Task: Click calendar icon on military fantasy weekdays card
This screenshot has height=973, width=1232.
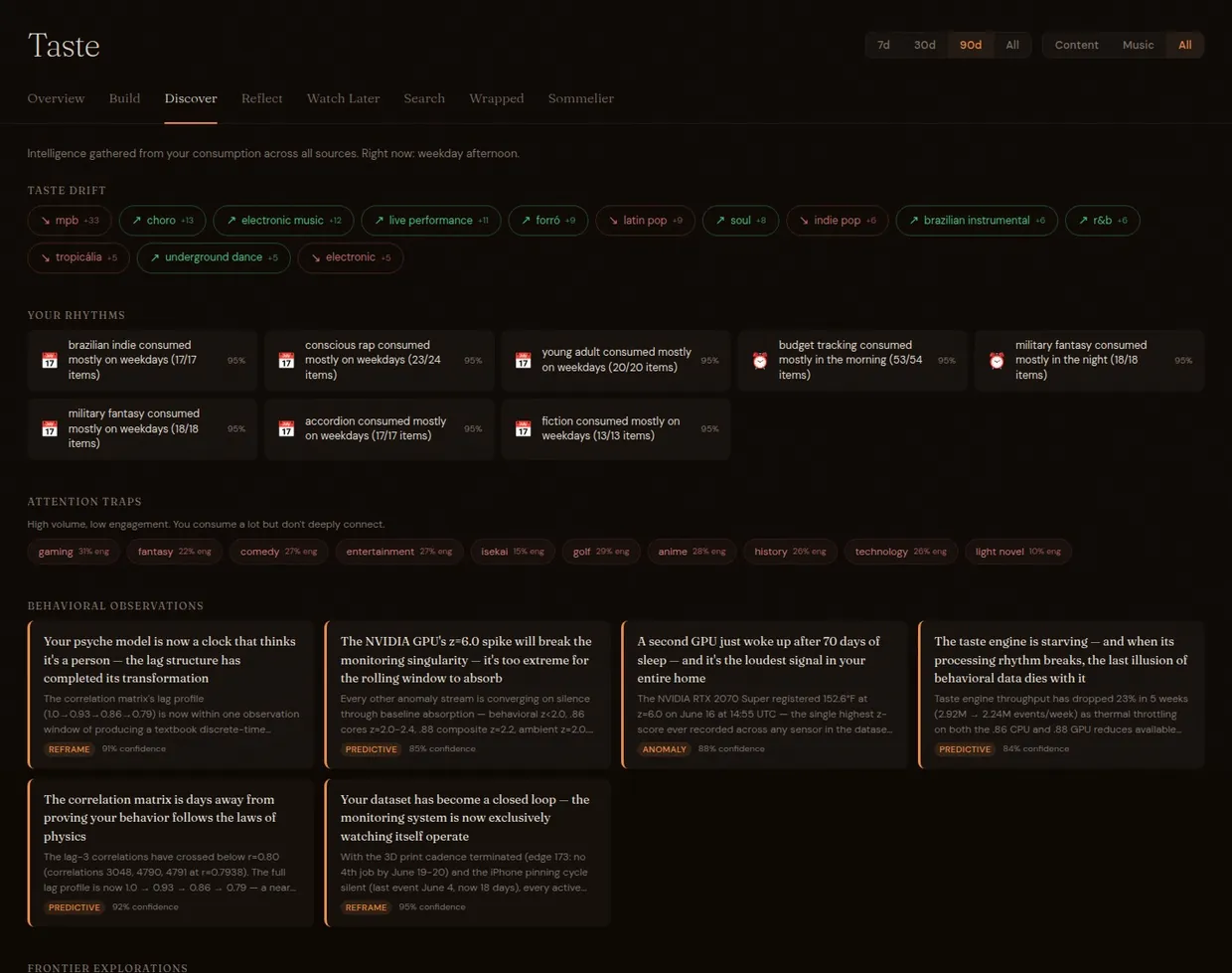Action: (49, 429)
